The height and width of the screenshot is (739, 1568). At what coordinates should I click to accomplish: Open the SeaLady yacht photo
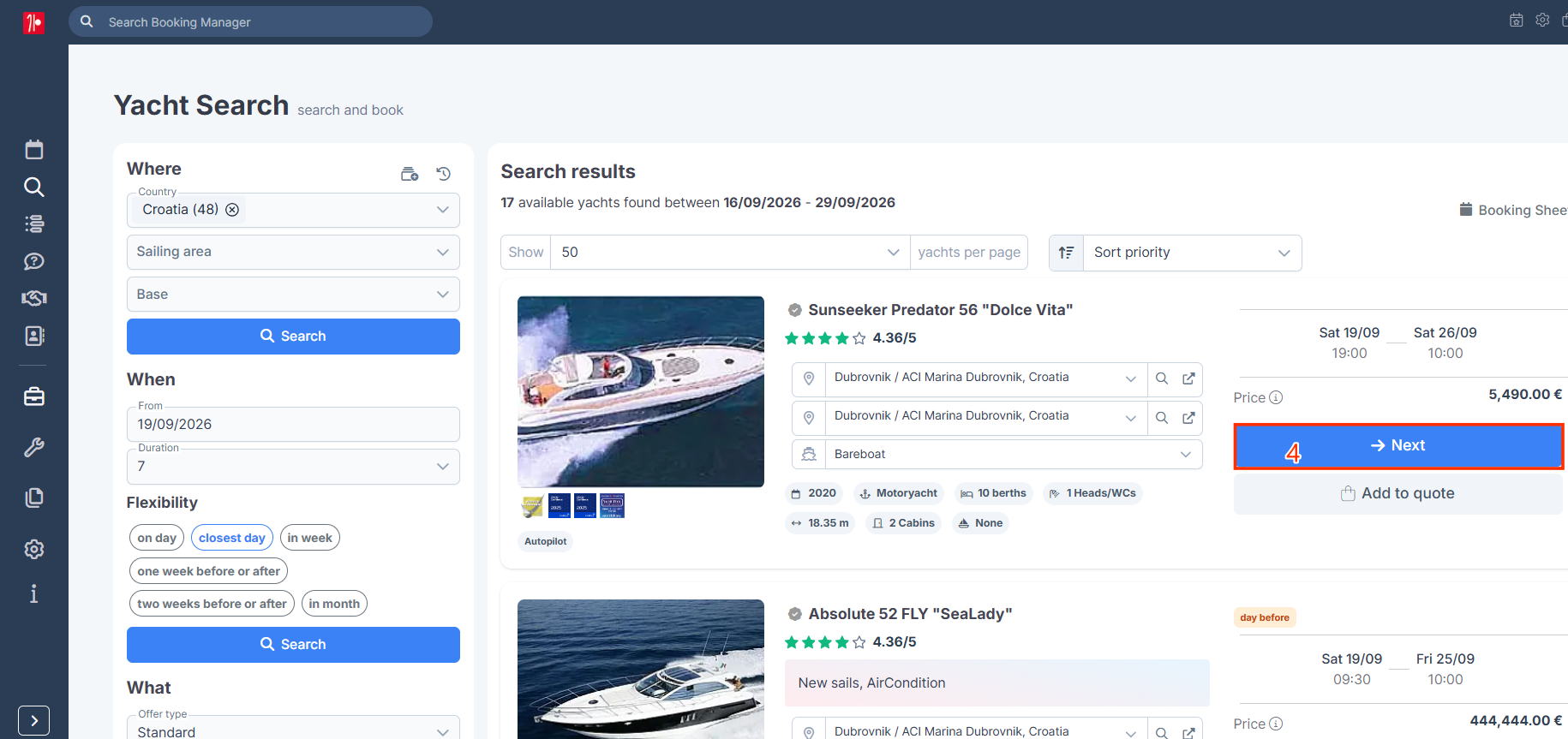tap(641, 670)
